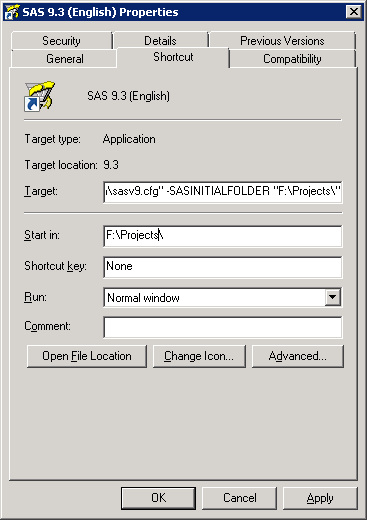The width and height of the screenshot is (367, 520).
Task: Open the Advanced settings button
Action: [298, 356]
